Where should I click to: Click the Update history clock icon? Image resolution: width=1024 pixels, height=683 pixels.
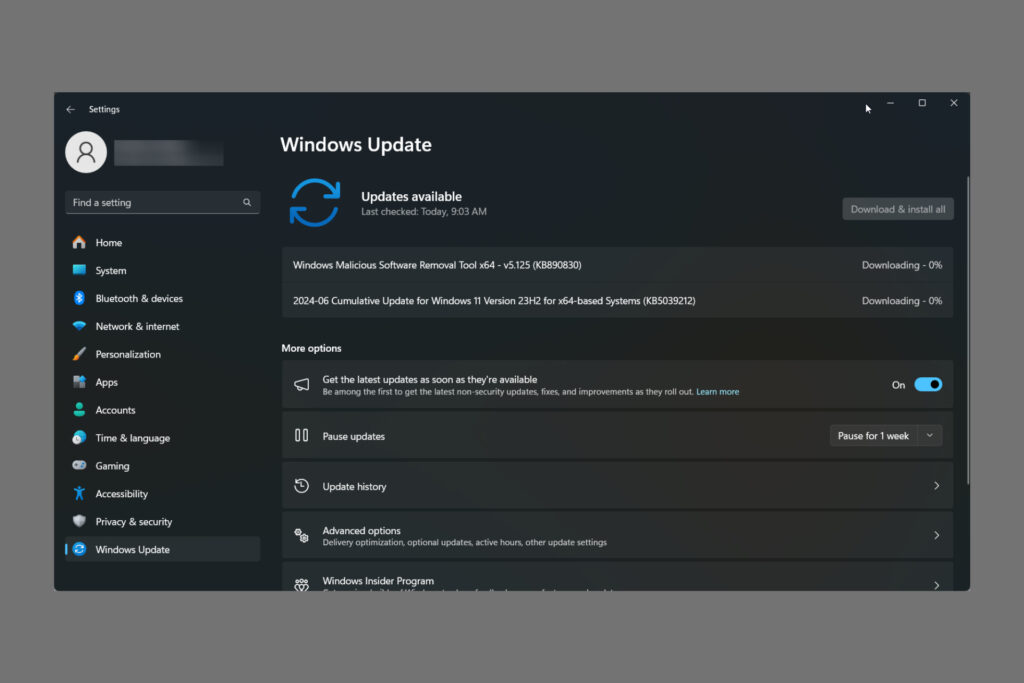(x=301, y=486)
